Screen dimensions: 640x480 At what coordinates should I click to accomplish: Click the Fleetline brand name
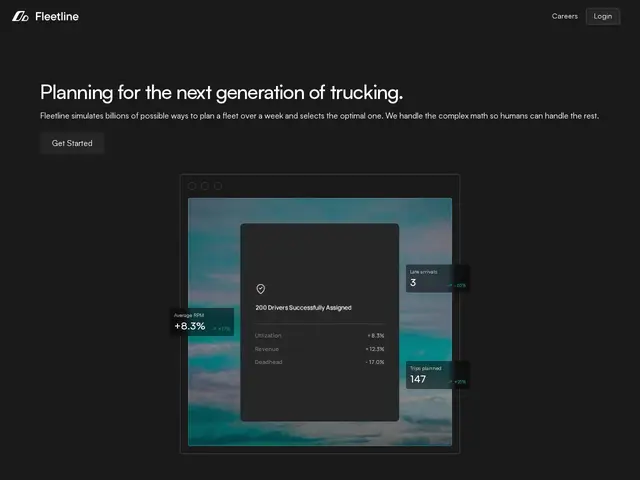click(x=57, y=16)
